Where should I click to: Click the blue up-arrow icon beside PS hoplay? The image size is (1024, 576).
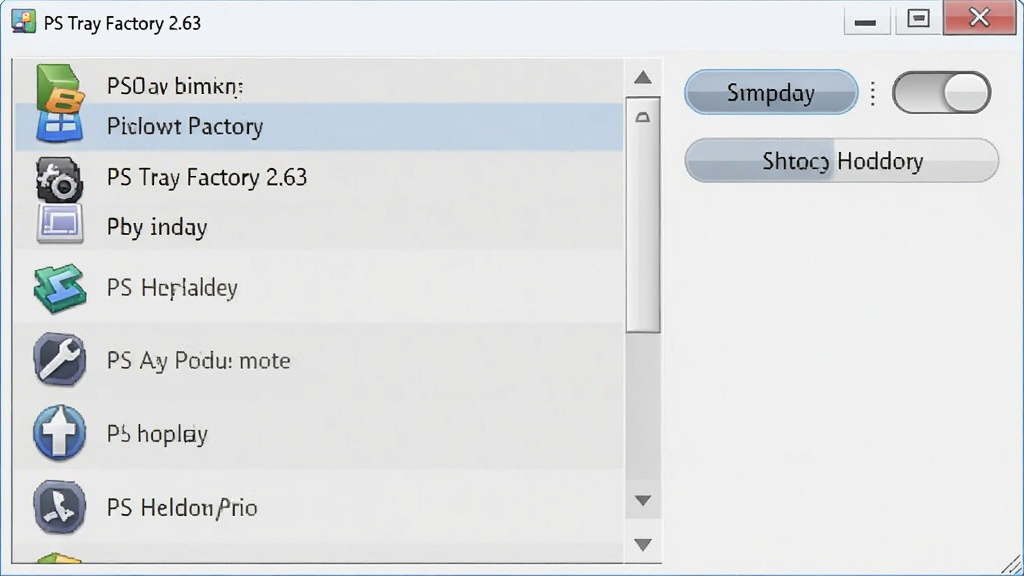59,432
